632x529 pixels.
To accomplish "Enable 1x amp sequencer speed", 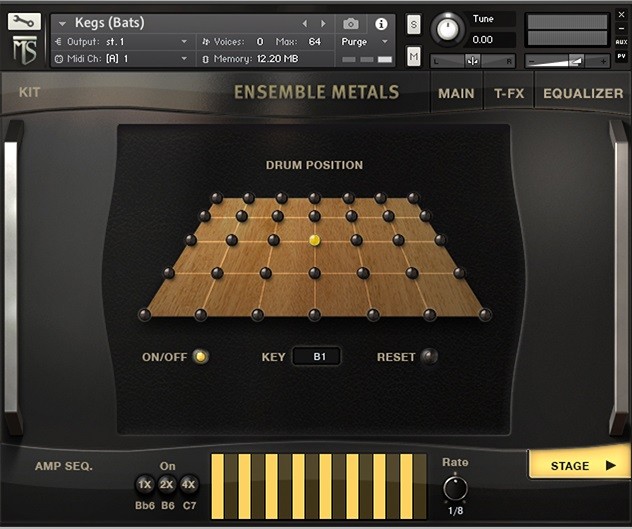I will click(x=144, y=484).
